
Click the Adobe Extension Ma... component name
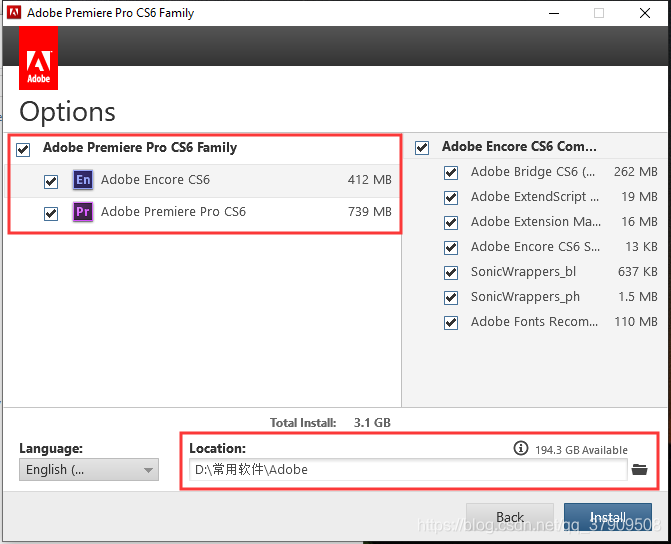coord(536,221)
